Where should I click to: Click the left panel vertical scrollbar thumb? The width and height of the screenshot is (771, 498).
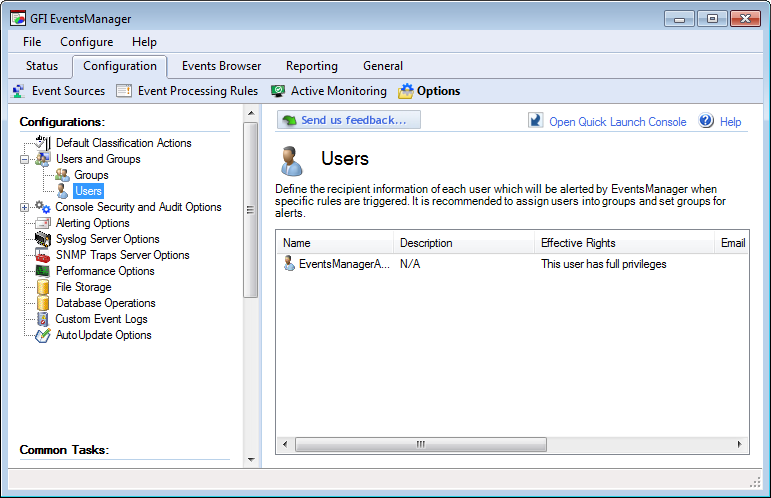251,210
